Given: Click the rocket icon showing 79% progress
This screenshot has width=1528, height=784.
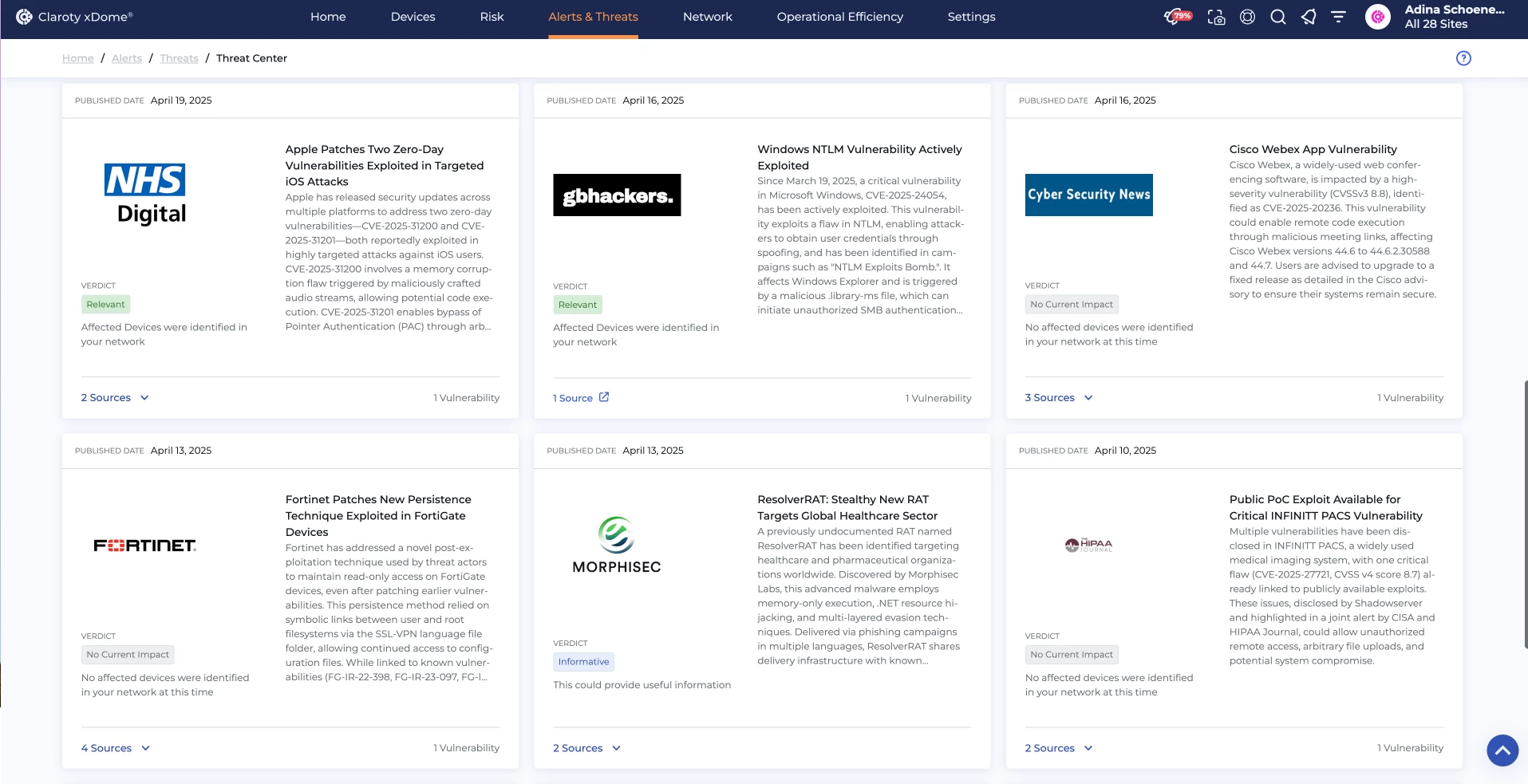Looking at the screenshot, I should pyautogui.click(x=1177, y=17).
